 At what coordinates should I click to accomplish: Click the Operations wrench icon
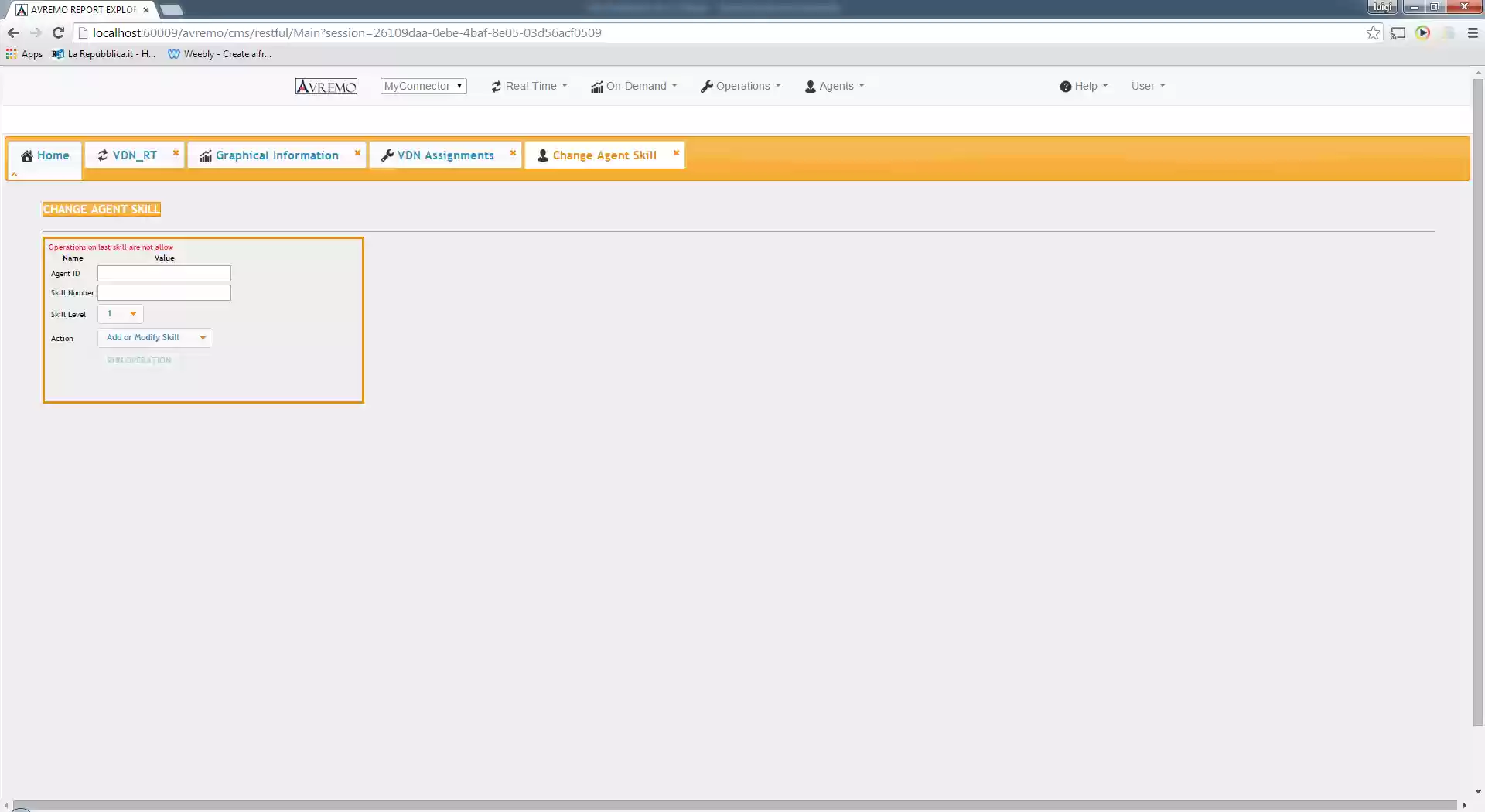pos(707,86)
